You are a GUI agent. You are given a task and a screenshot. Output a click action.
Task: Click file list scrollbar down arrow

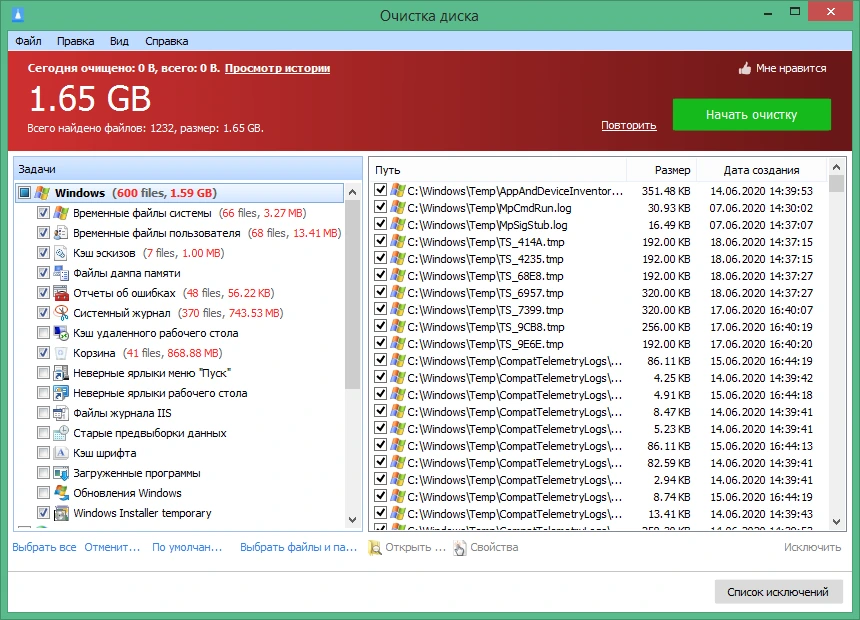click(x=836, y=522)
